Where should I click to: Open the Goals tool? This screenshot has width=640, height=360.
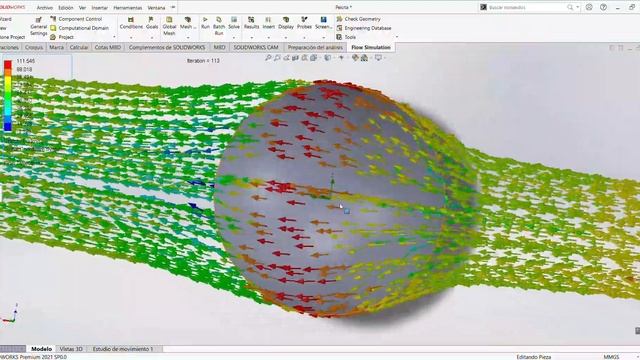(x=152, y=23)
